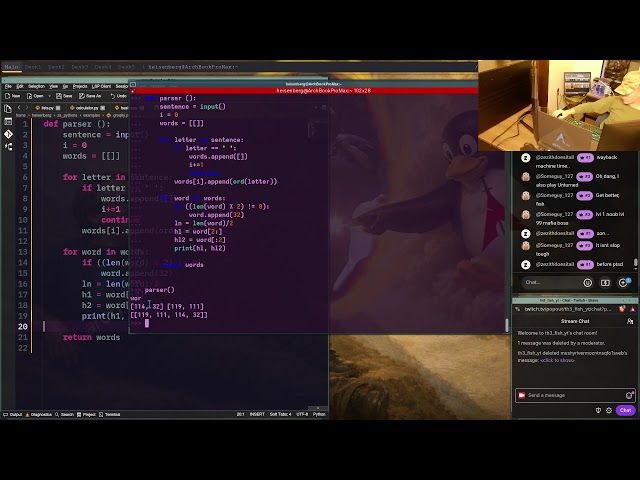This screenshot has width=640, height=480.
Task: Open the Selection menu
Action: 36,86
